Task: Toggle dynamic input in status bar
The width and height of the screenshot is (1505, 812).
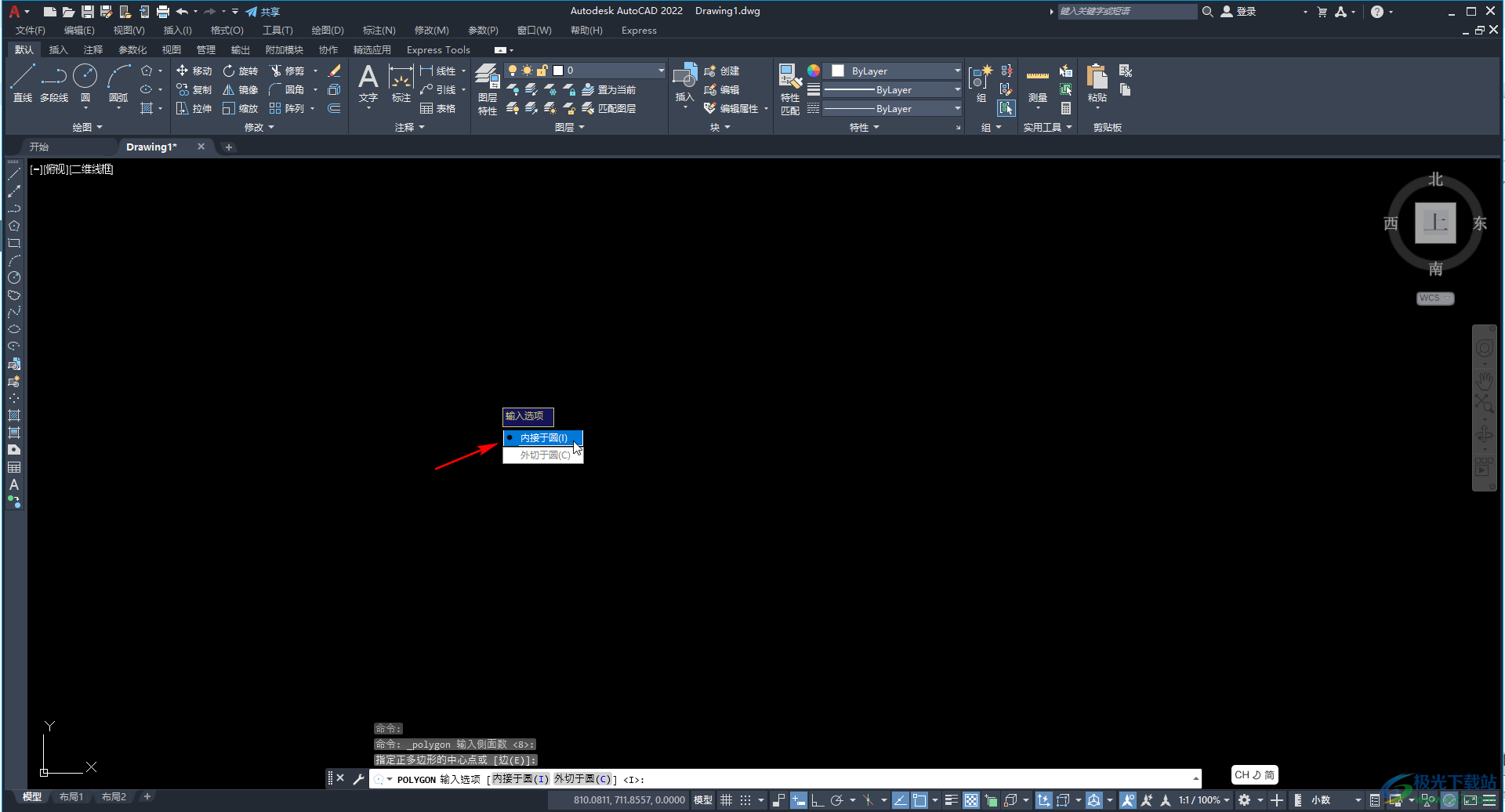Action: tap(798, 800)
